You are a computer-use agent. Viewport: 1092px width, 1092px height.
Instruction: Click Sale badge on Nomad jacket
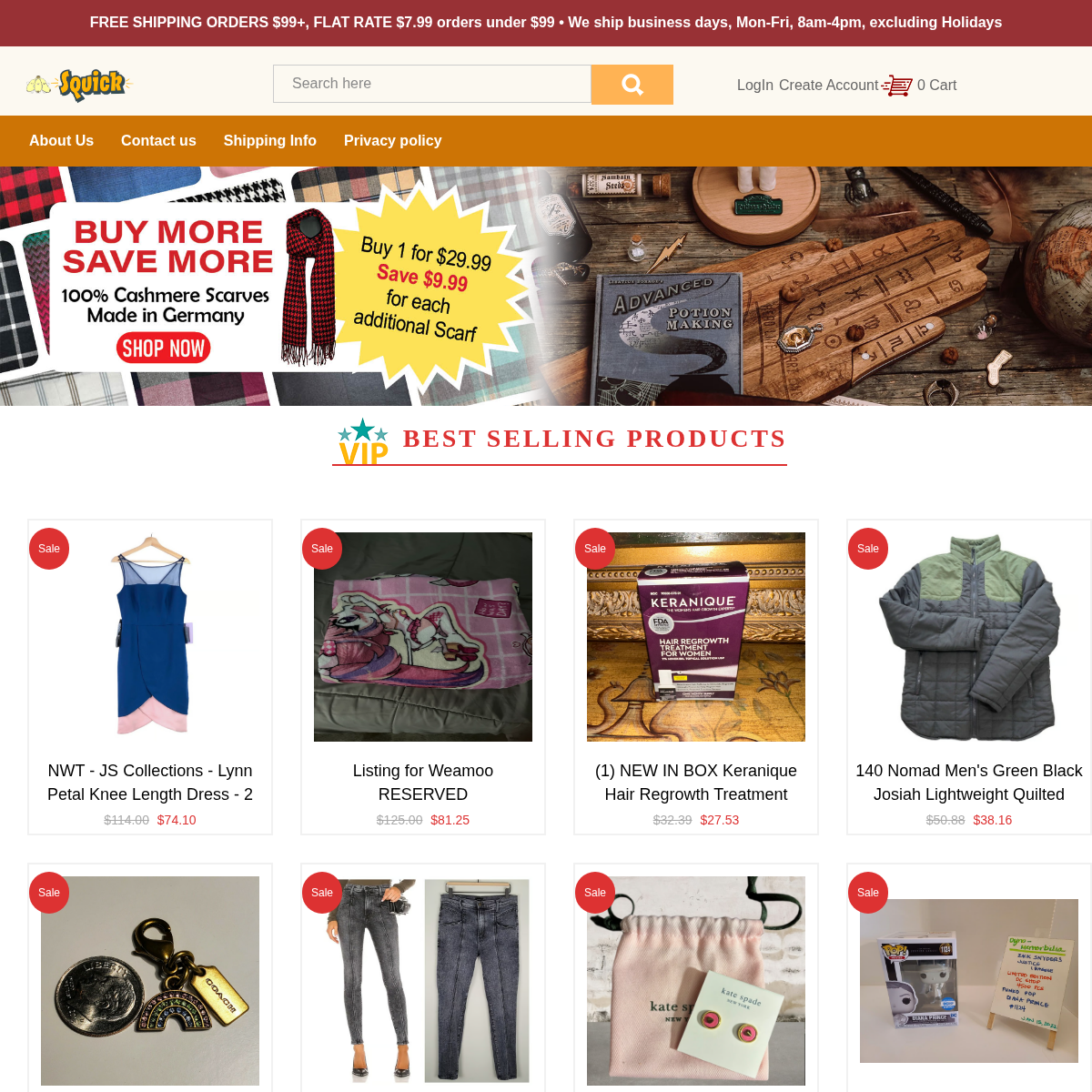tap(868, 549)
